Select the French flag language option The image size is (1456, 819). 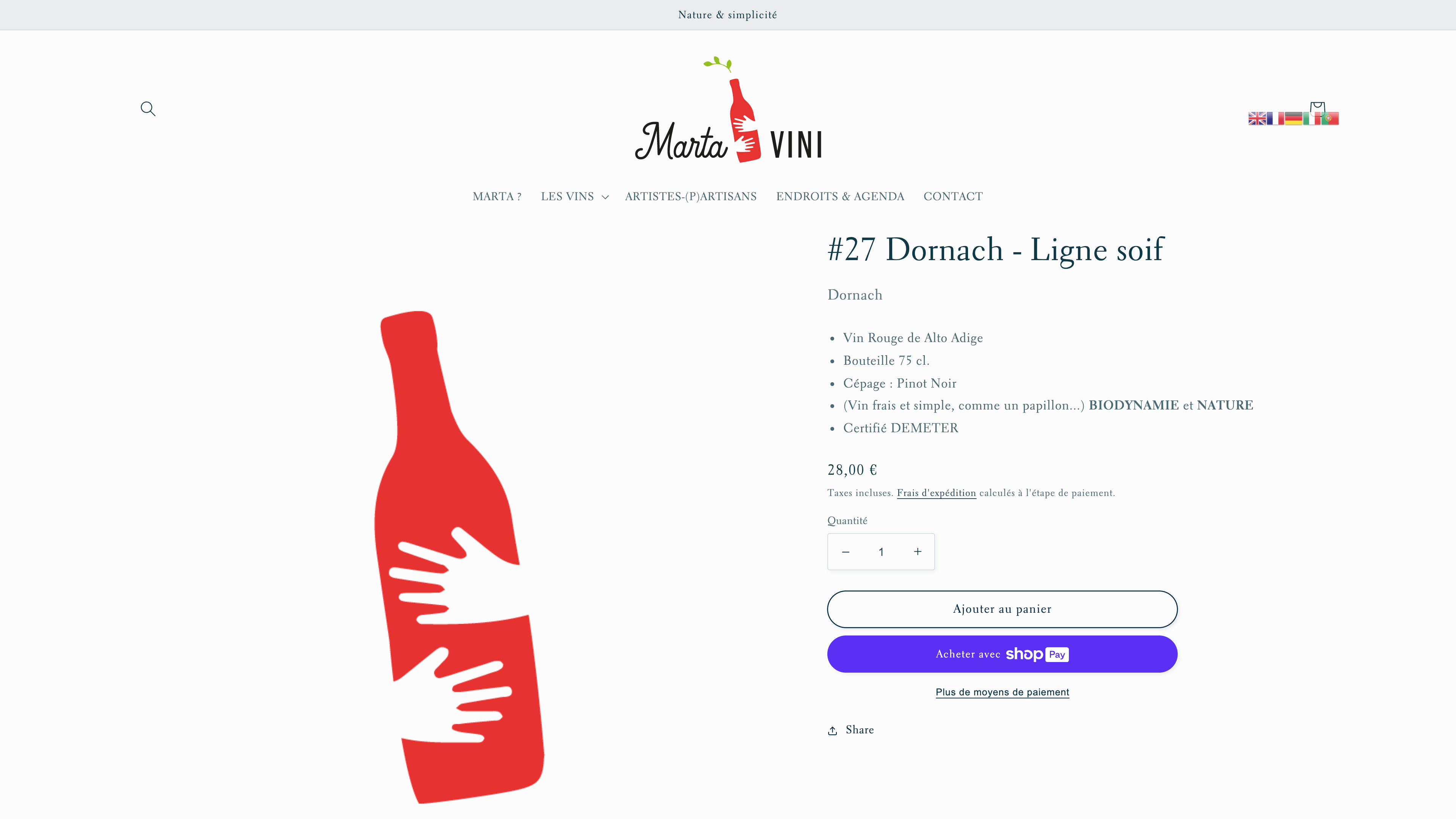[1275, 118]
